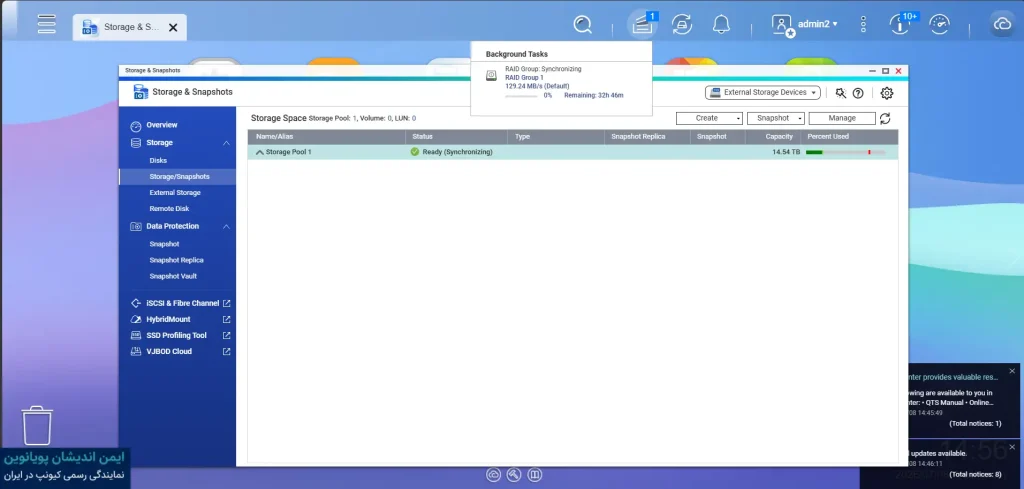Click RAID Group 1 link in Background Tasks
The height and width of the screenshot is (489, 1024).
pos(524,78)
